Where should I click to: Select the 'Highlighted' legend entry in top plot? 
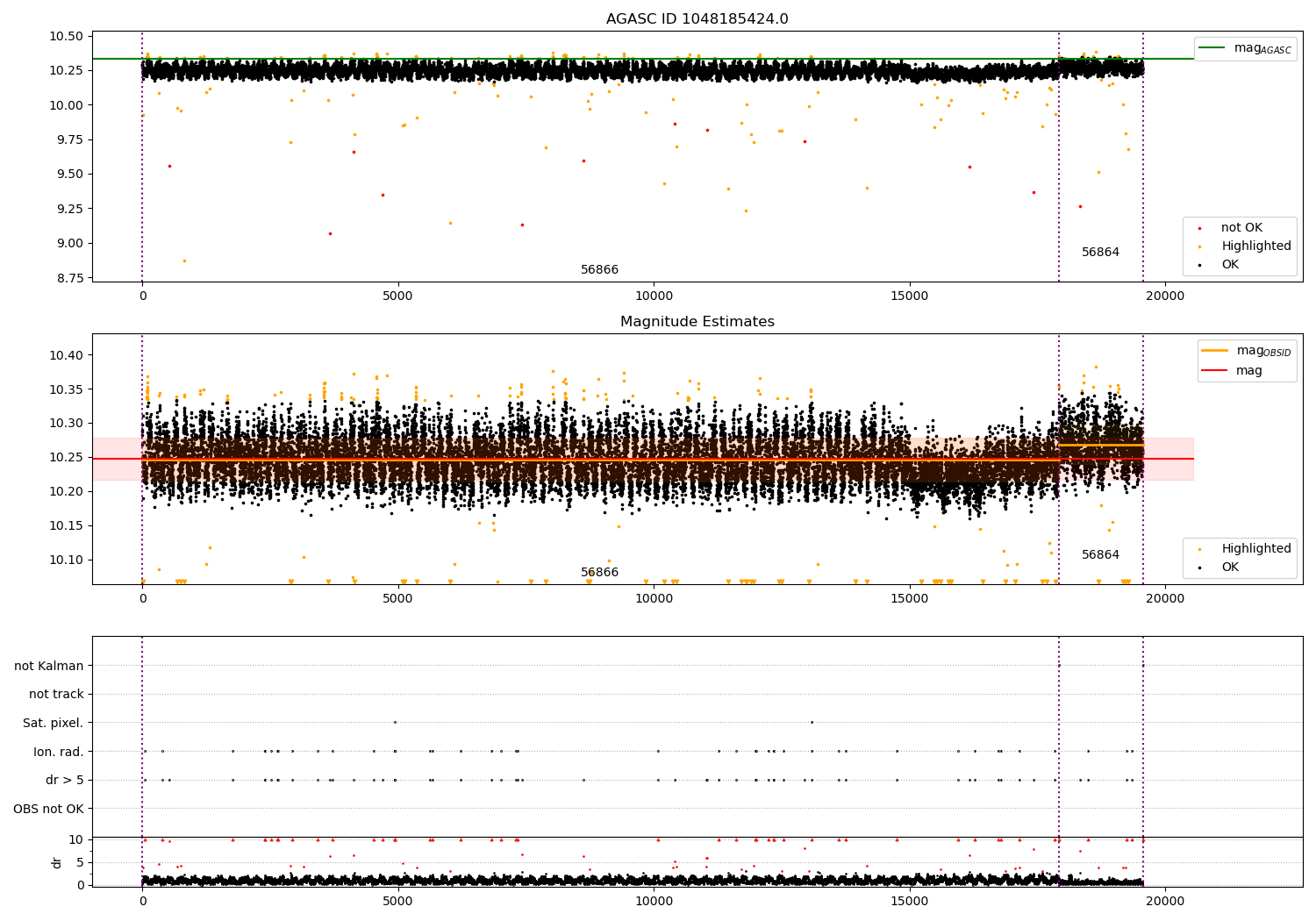pyautogui.click(x=1255, y=246)
